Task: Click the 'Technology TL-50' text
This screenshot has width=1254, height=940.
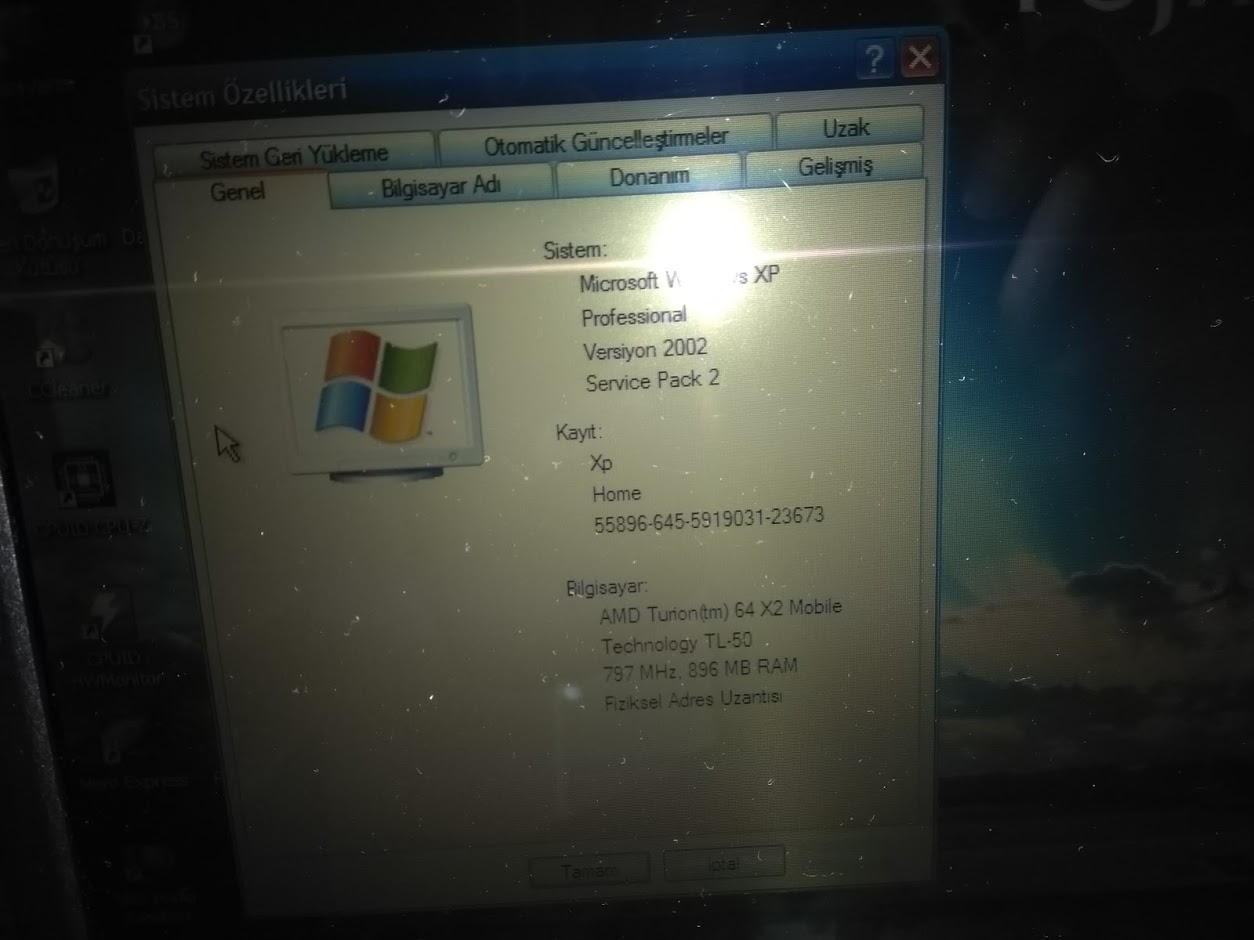Action: (x=676, y=643)
